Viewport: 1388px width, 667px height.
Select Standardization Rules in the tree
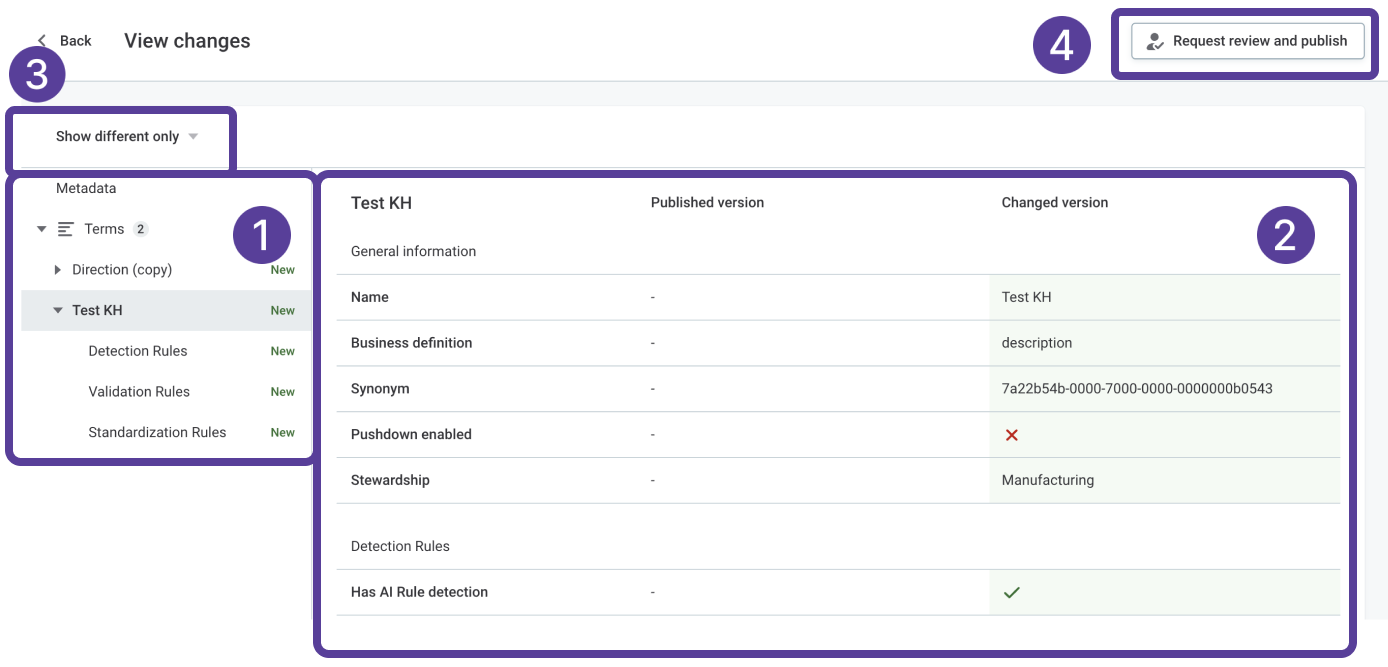click(157, 433)
